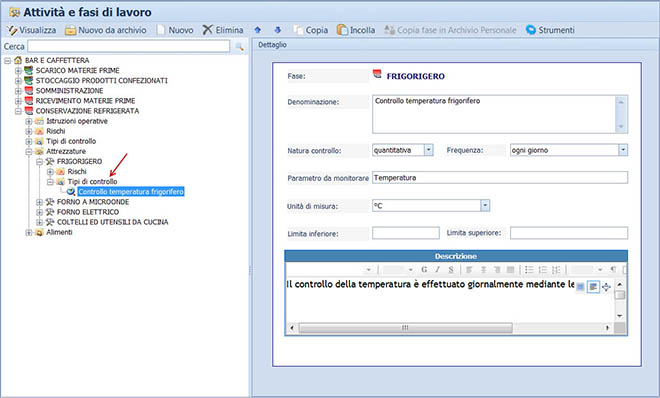The image size is (660, 398).
Task: Select STOCCAGGIO PRODOTTI CONFEZIONATI phase
Action: pos(101,81)
